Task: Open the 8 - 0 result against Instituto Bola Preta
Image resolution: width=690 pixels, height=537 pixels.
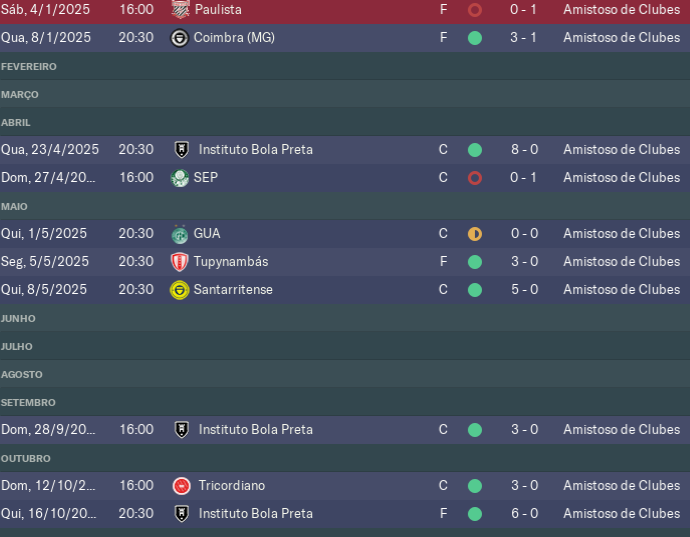Action: click(525, 150)
